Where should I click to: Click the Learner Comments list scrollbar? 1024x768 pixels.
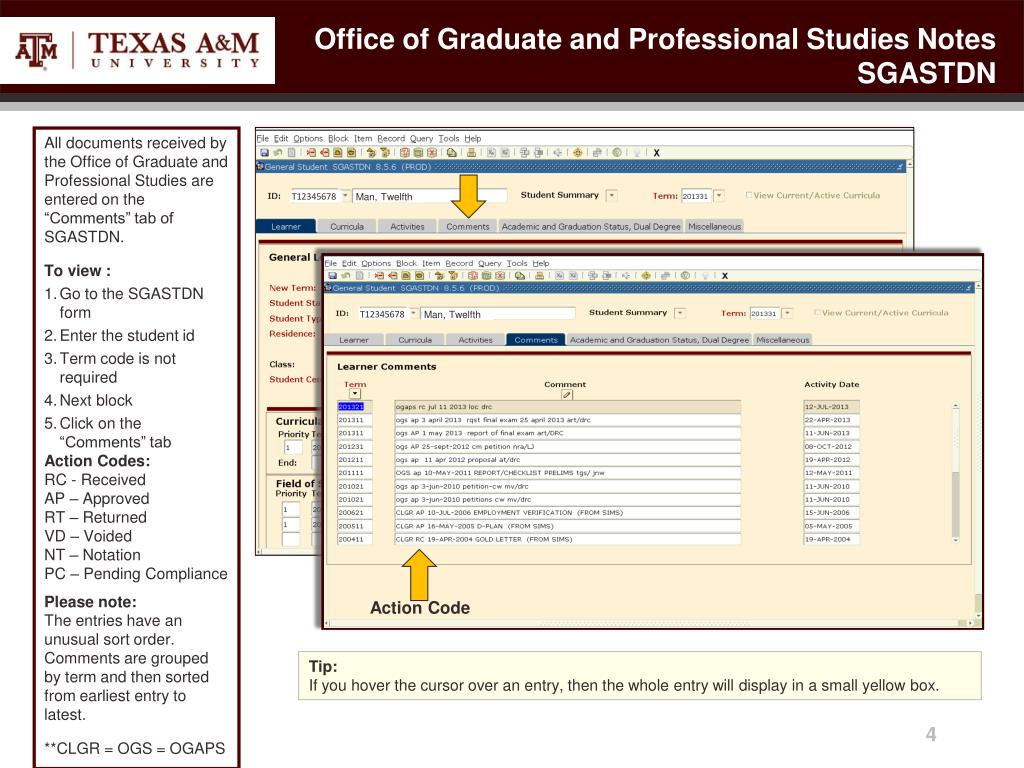(955, 473)
